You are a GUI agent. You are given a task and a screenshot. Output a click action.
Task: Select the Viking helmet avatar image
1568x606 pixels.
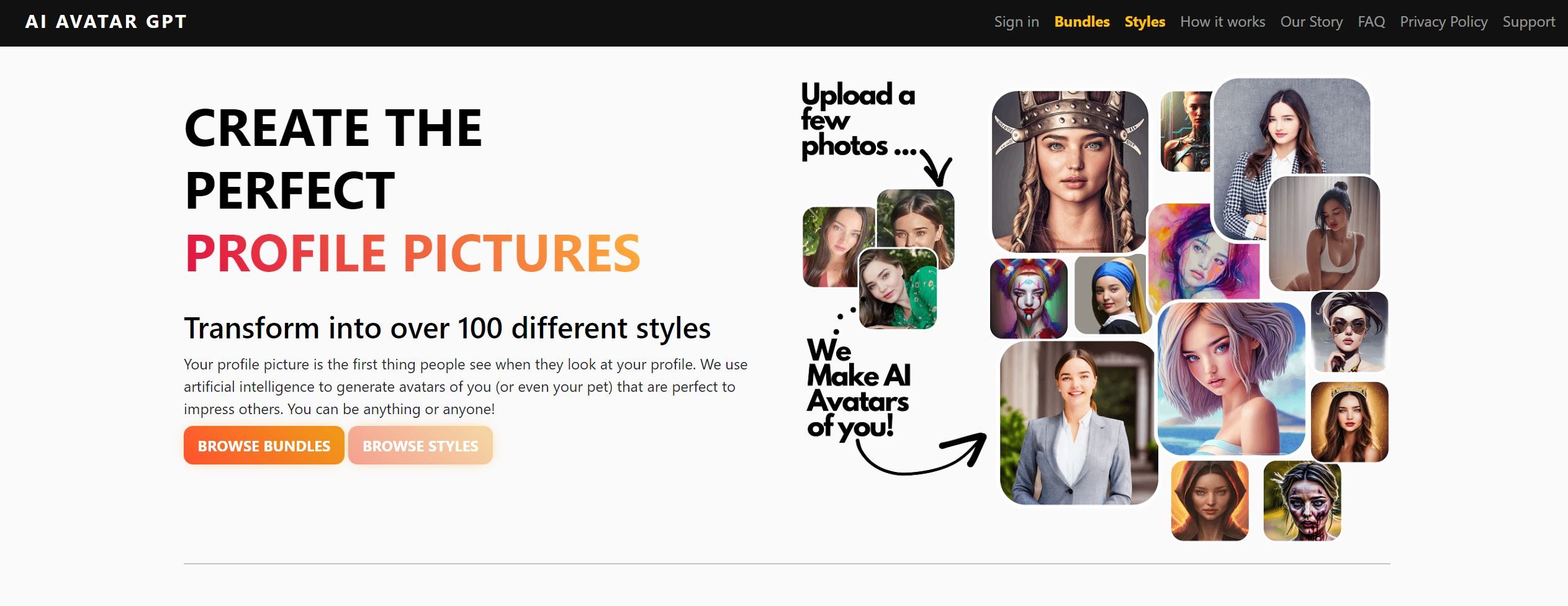coord(1070,171)
